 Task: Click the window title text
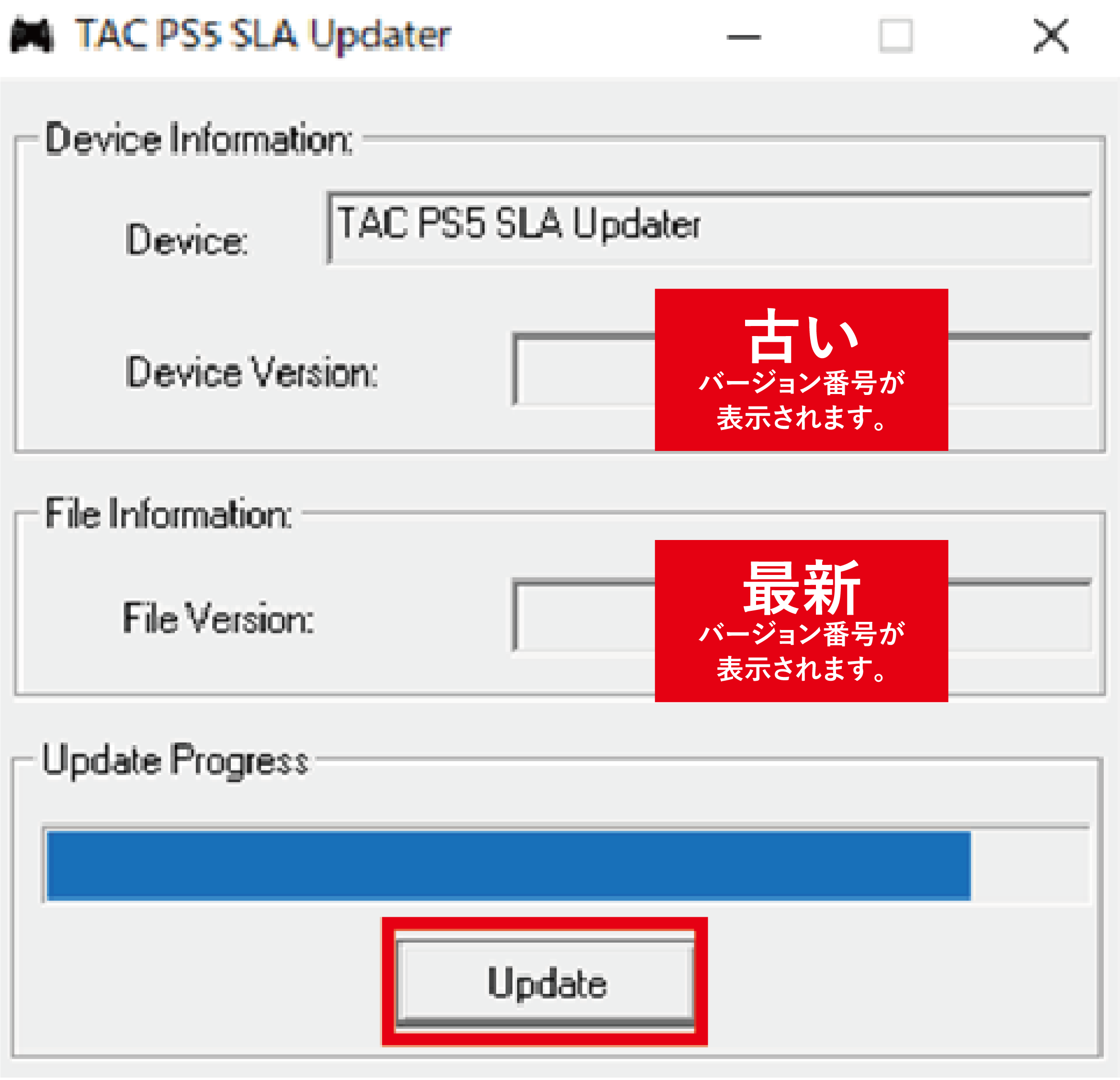[263, 35]
